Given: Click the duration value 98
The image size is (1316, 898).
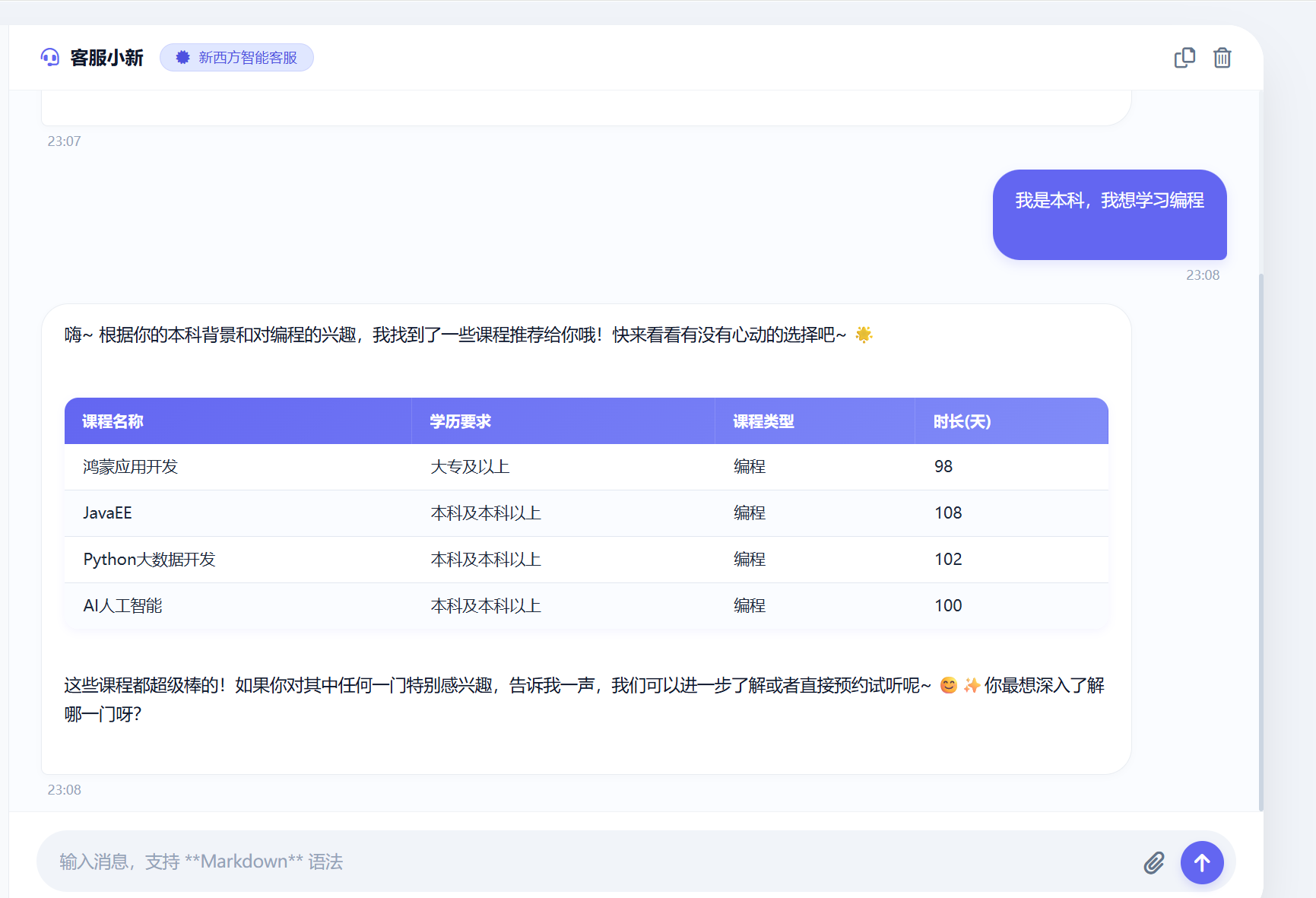Looking at the screenshot, I should pyautogui.click(x=943, y=467).
